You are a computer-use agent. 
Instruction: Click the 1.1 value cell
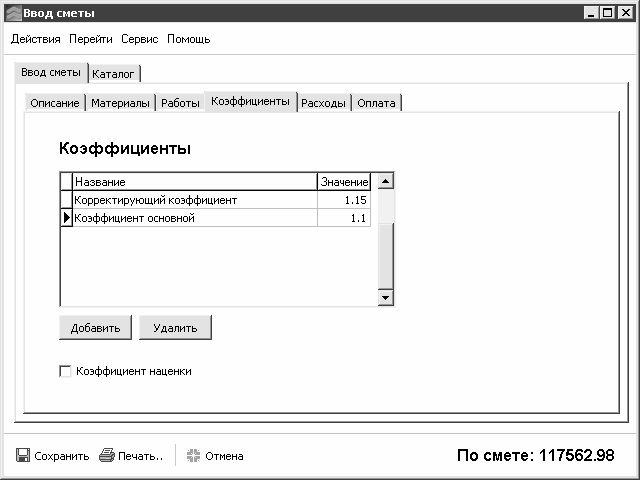(344, 218)
